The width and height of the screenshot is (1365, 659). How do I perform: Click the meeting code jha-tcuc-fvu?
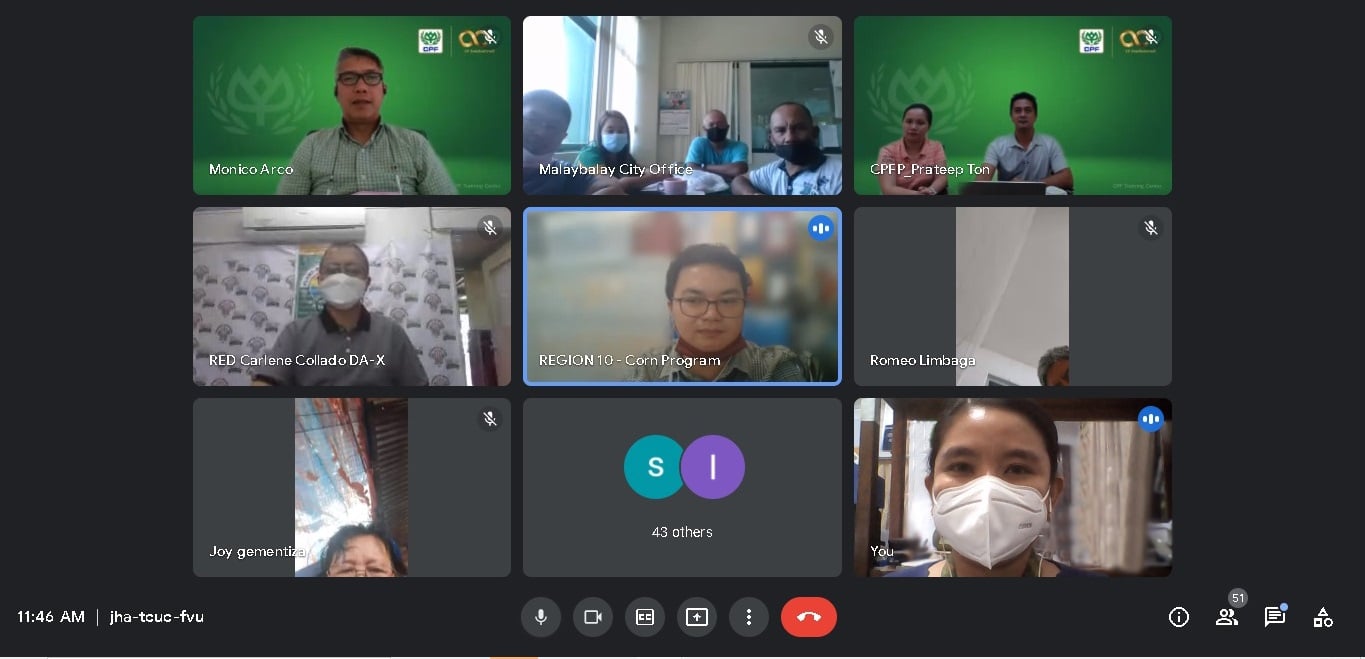pos(157,617)
